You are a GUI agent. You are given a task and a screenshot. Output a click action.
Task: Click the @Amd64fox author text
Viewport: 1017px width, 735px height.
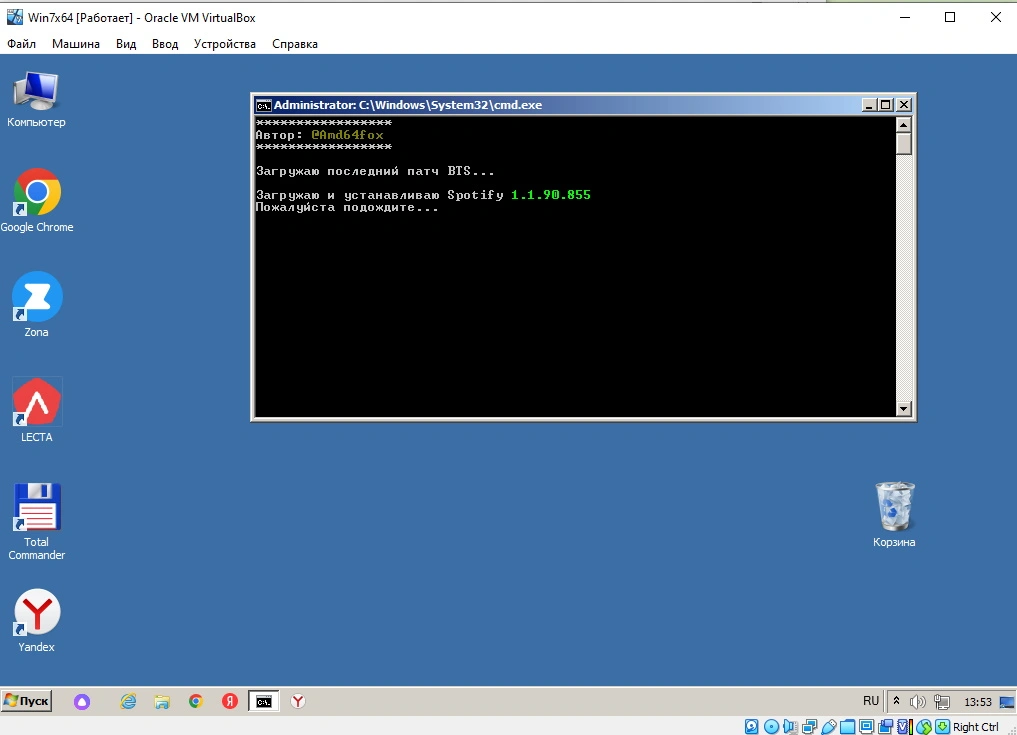pyautogui.click(x=347, y=135)
